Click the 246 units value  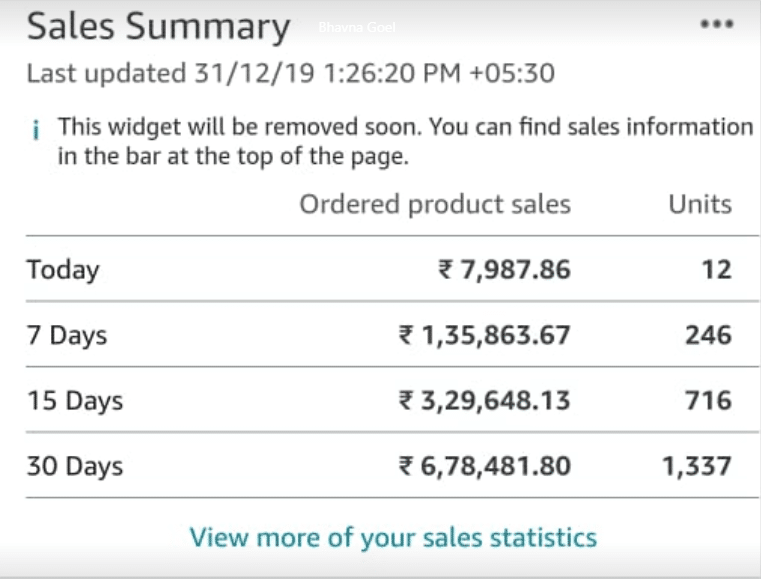(709, 335)
